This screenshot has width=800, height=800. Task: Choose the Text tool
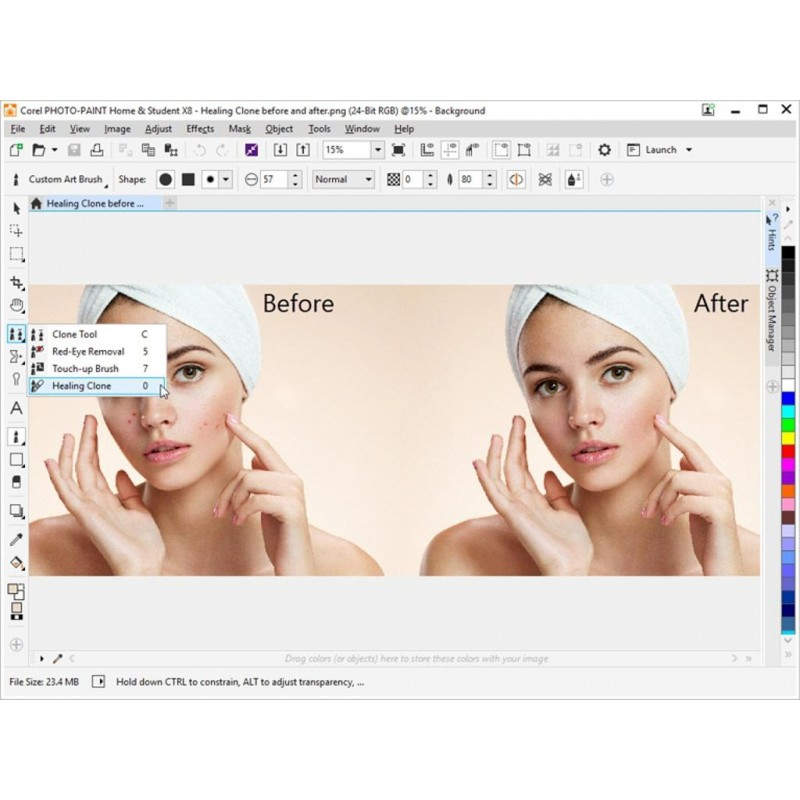pos(16,408)
